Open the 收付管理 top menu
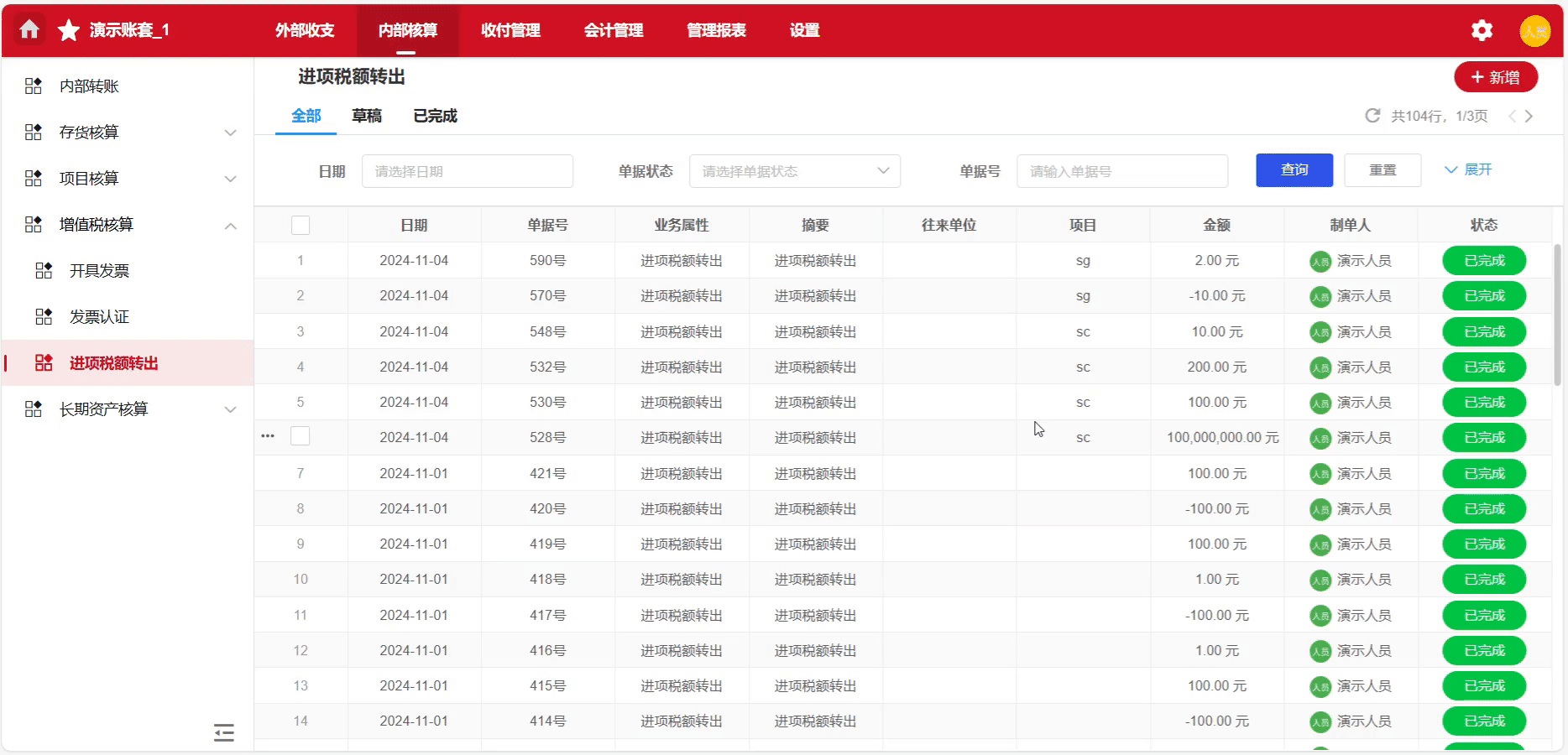 pos(510,31)
